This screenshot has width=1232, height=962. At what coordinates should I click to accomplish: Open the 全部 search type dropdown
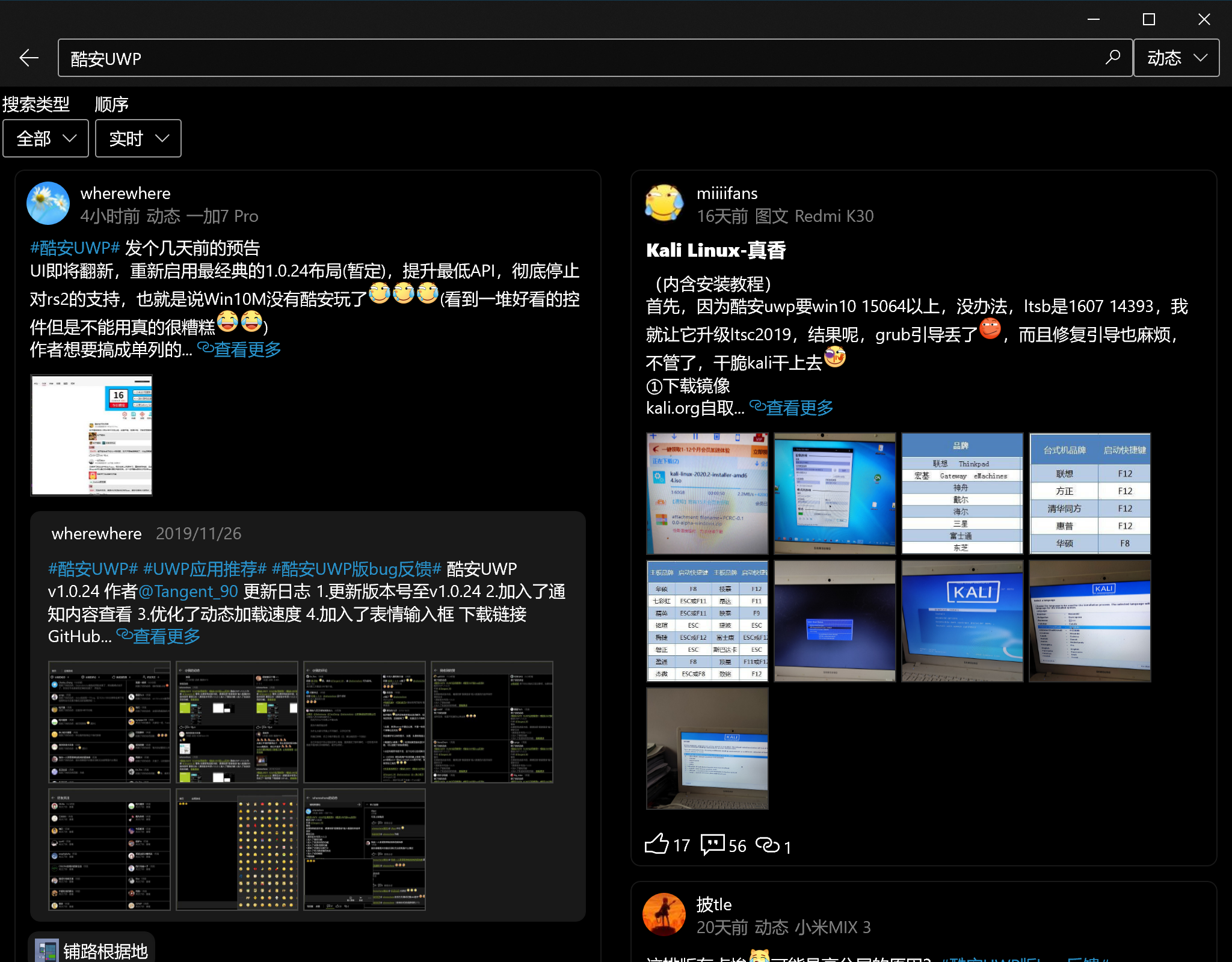[46, 138]
